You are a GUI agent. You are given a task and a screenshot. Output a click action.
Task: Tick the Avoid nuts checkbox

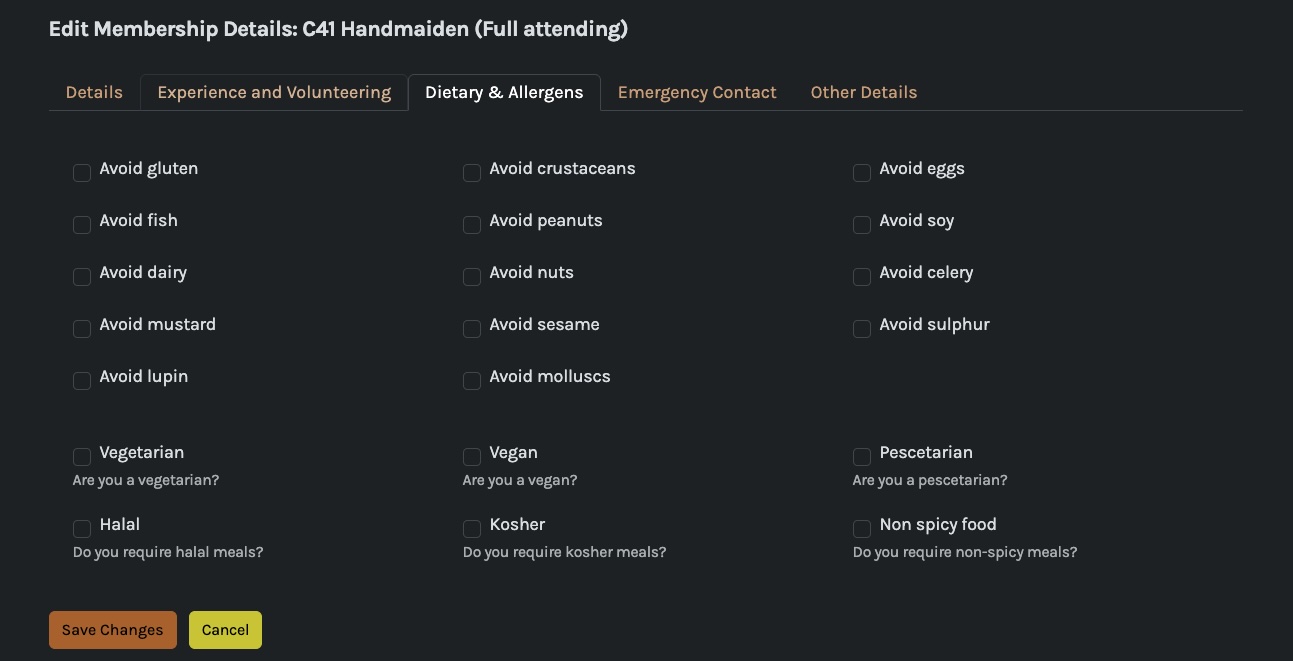[x=472, y=277]
